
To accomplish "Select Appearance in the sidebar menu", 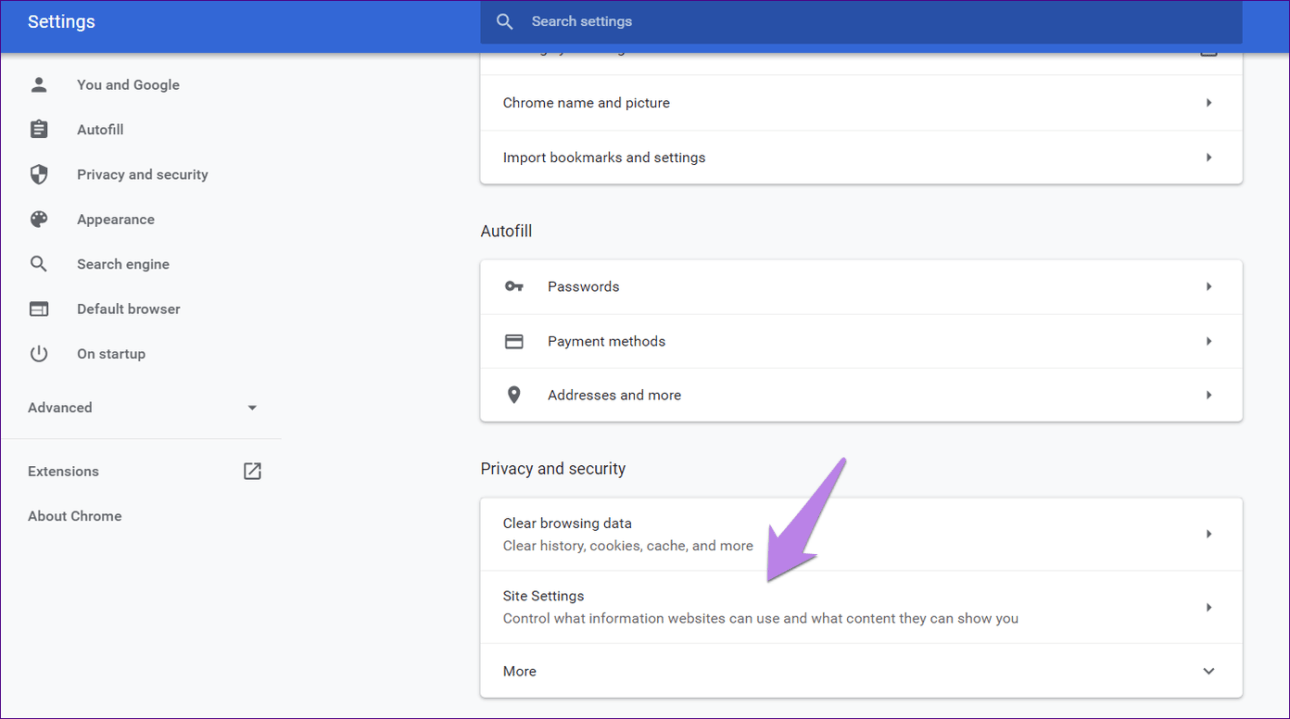I will [x=116, y=220].
